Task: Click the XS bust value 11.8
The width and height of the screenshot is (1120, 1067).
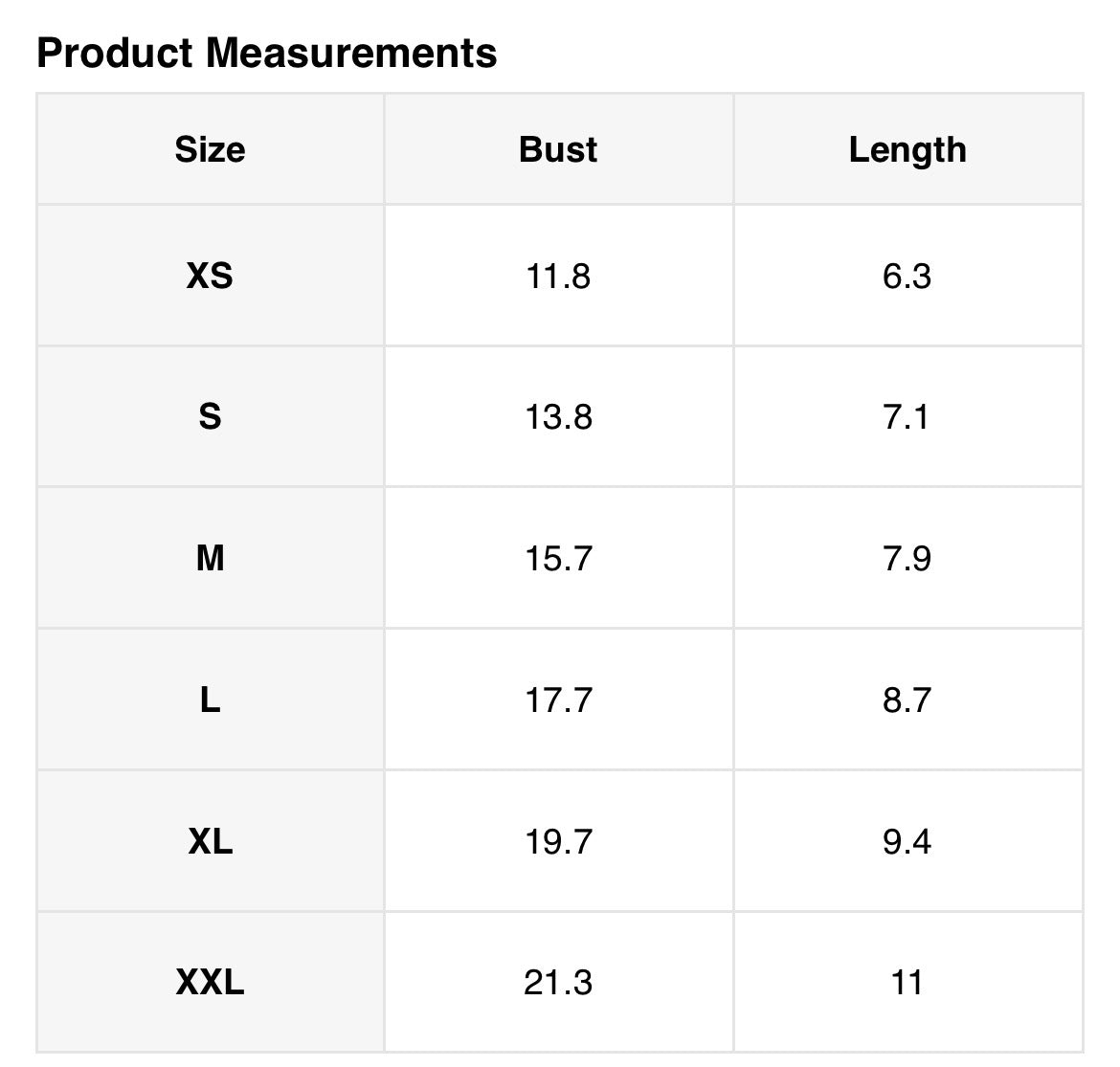Action: click(558, 277)
